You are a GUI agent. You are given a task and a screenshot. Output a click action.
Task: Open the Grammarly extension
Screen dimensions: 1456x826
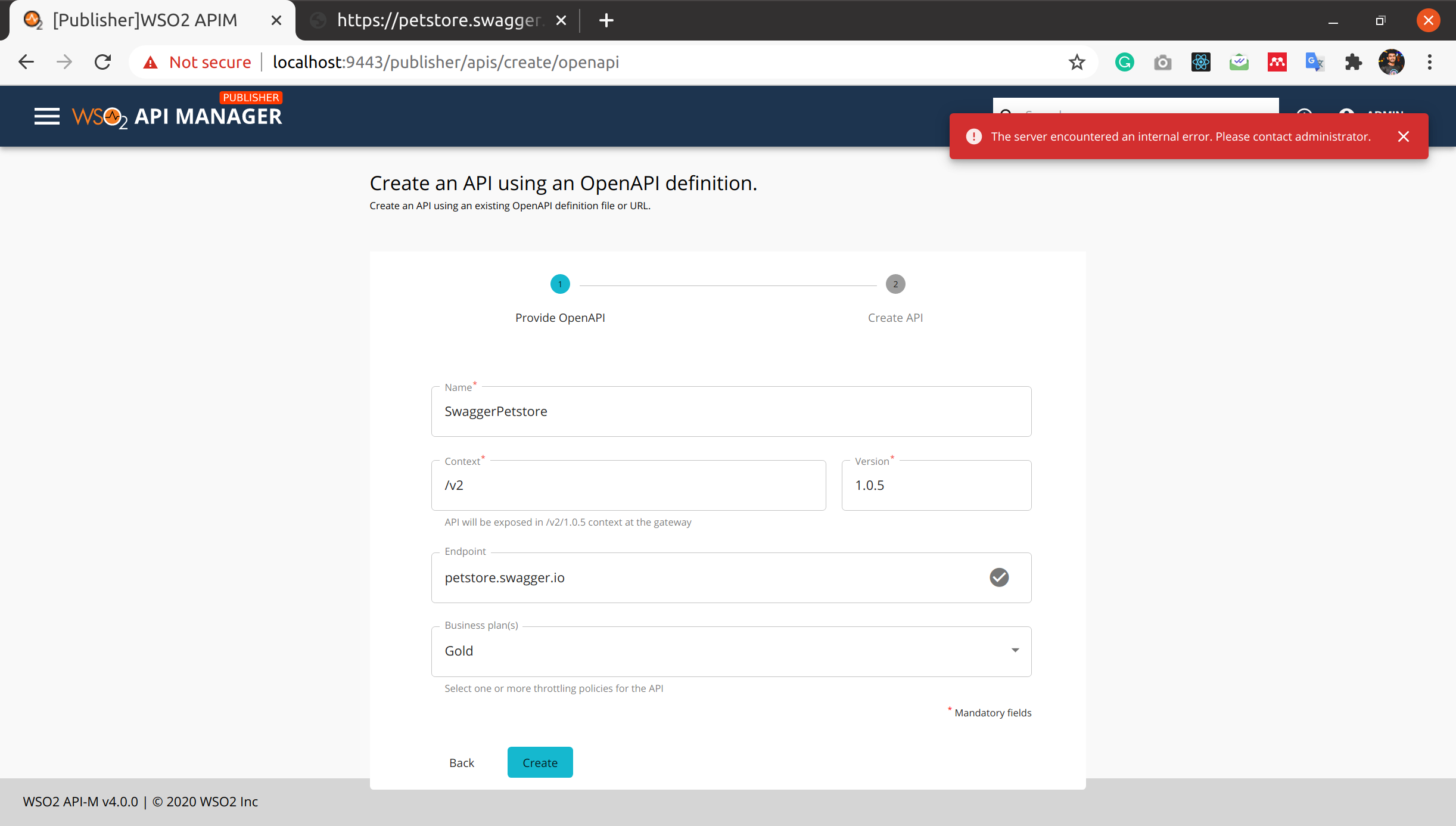1124,62
